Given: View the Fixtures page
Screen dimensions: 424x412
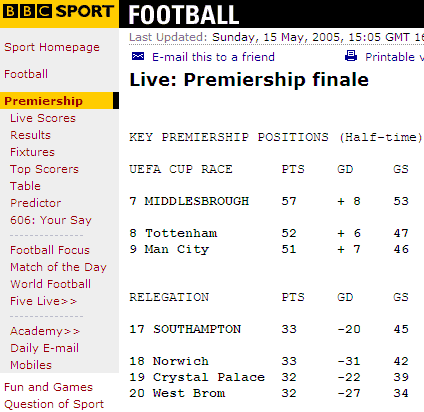Looking at the screenshot, I should (x=32, y=152).
